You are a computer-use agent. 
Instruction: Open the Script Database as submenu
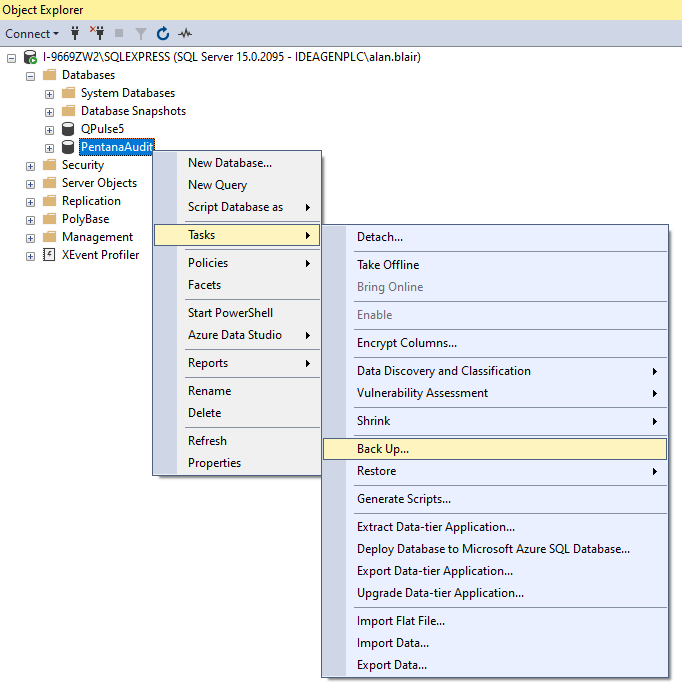(237, 207)
